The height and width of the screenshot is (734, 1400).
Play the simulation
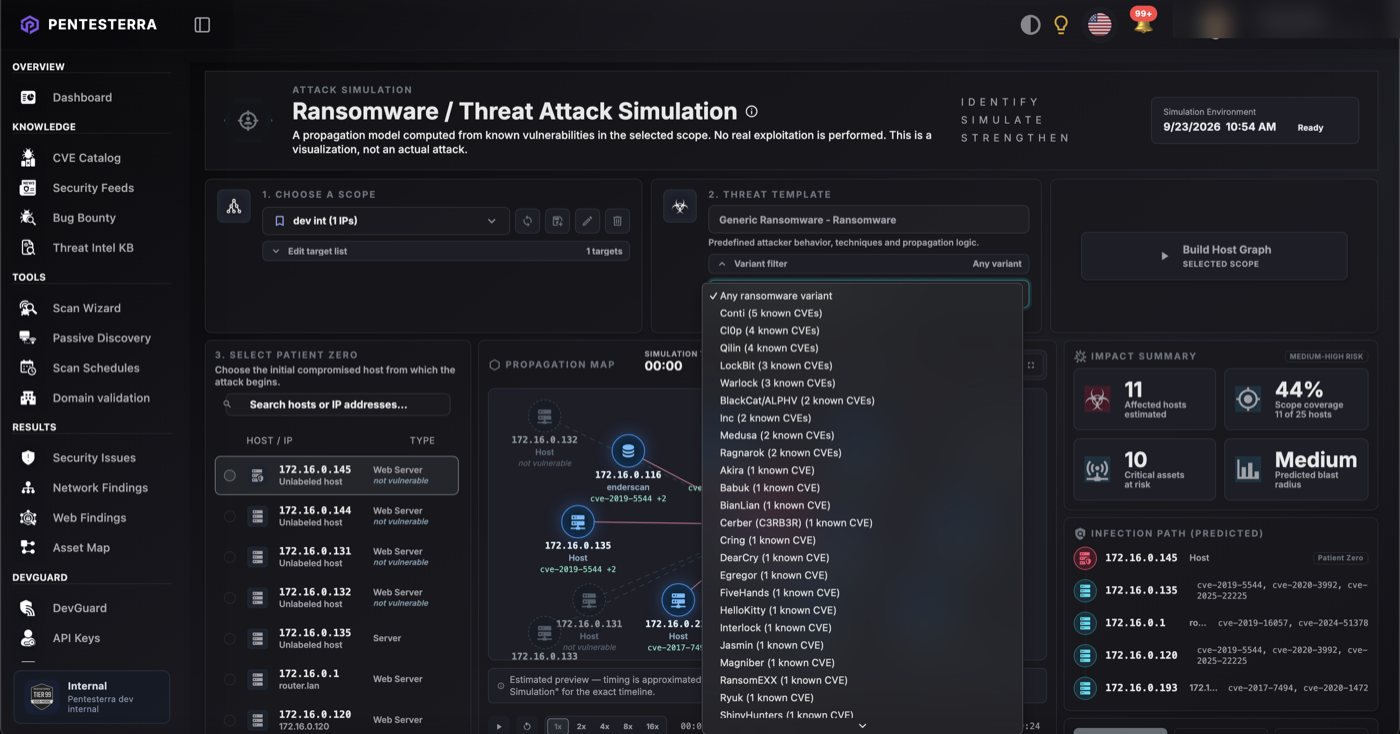(499, 726)
